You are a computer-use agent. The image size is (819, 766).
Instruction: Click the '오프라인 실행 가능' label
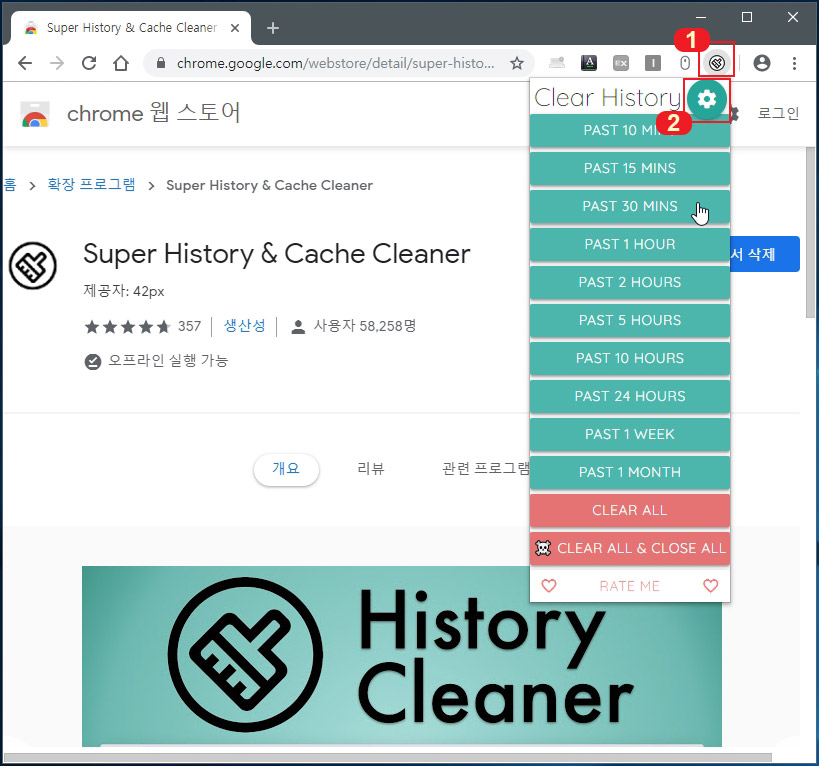click(168, 361)
